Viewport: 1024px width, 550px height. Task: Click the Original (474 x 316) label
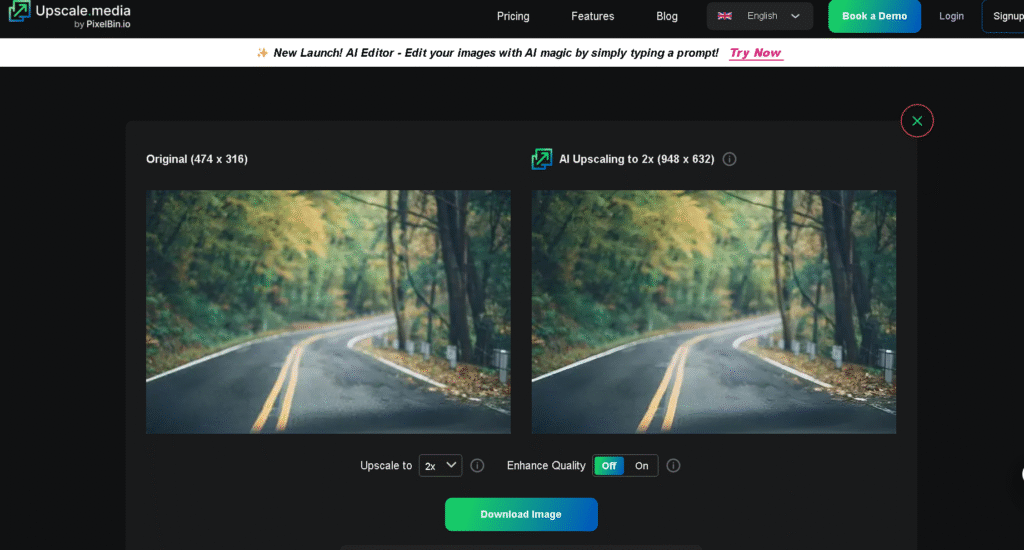[x=197, y=159]
